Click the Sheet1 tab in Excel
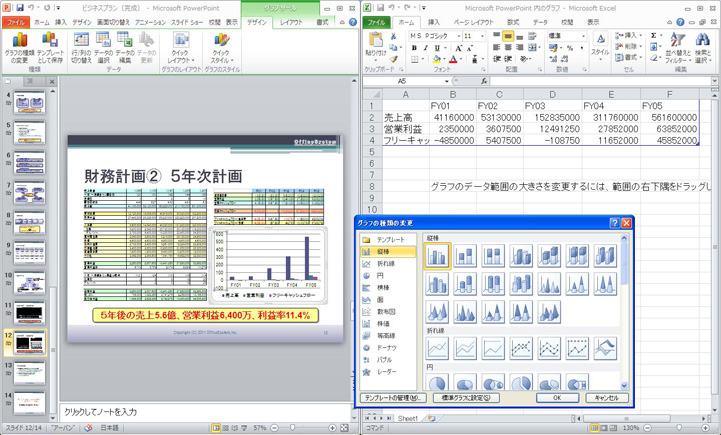The height and width of the screenshot is (435, 721). tap(407, 418)
